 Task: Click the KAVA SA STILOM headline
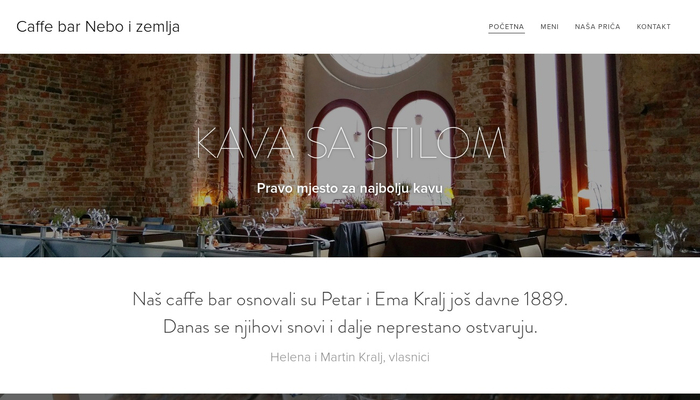point(350,143)
